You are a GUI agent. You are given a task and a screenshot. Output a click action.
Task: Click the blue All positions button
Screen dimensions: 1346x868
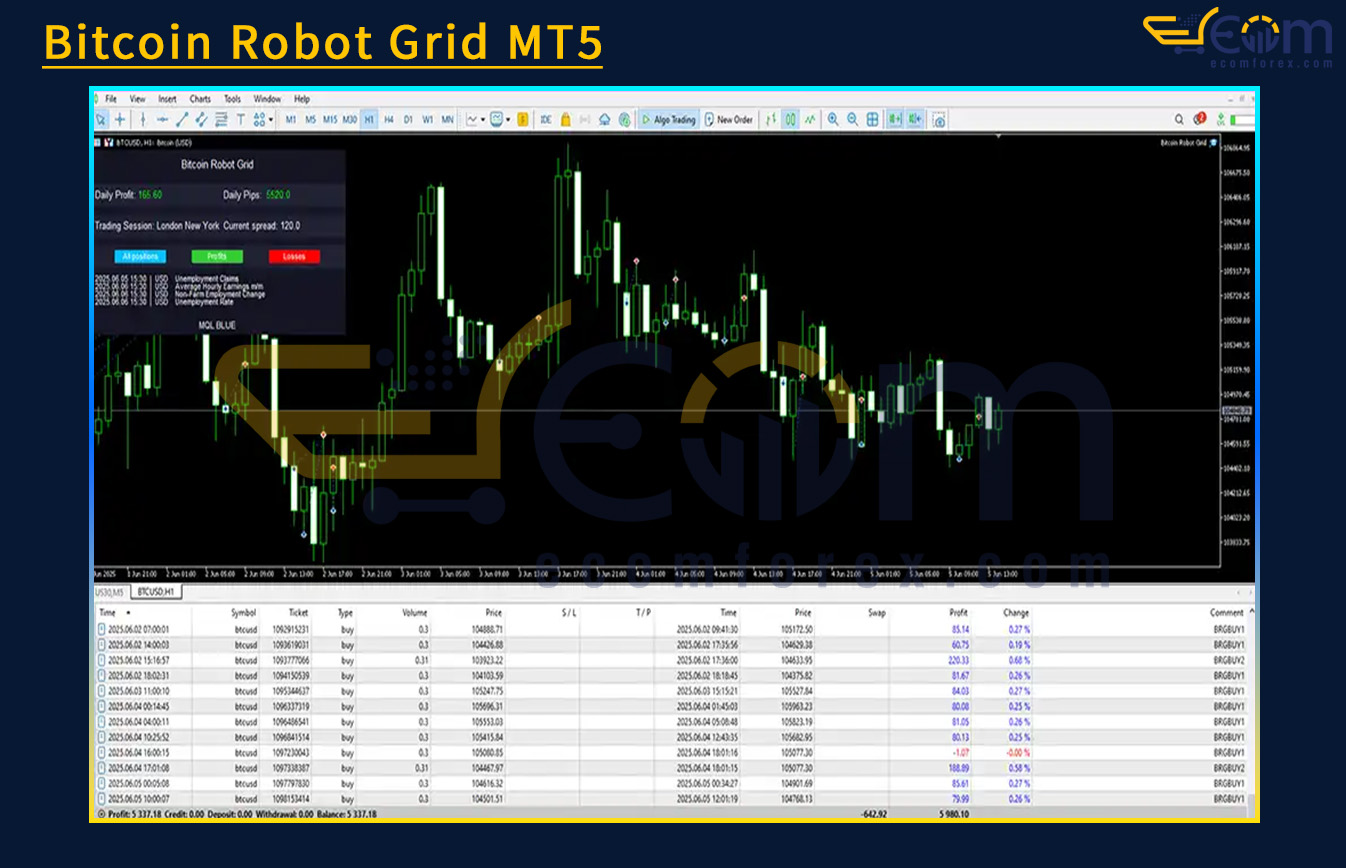click(x=141, y=256)
